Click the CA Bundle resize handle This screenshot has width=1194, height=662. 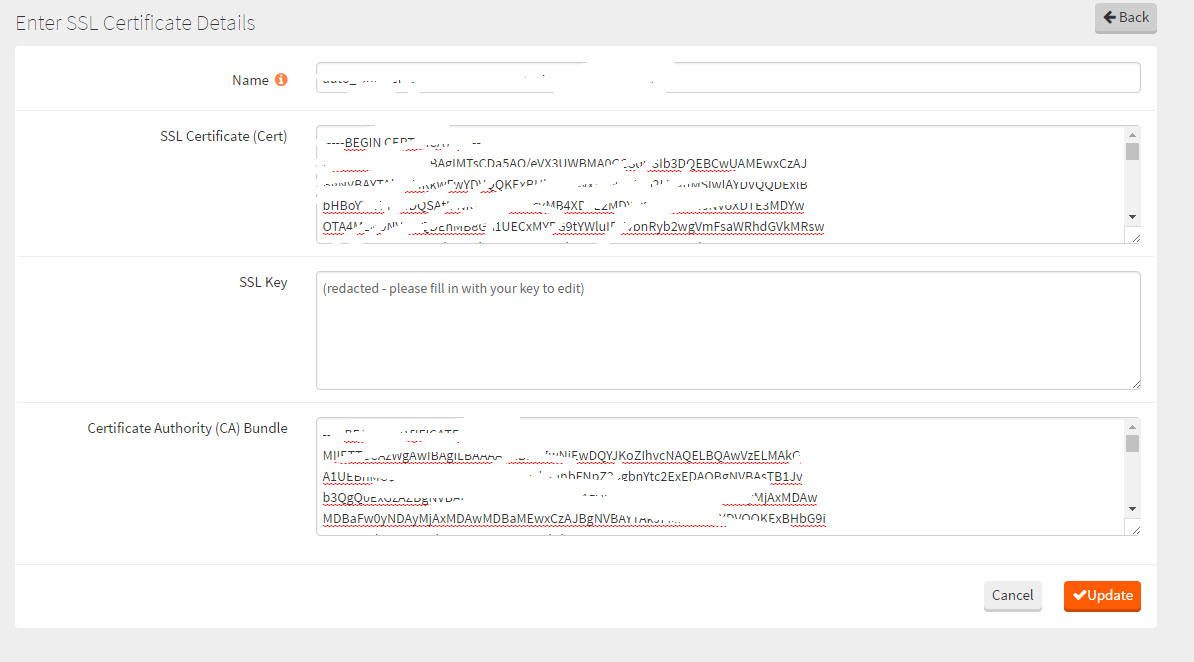[x=1135, y=529]
